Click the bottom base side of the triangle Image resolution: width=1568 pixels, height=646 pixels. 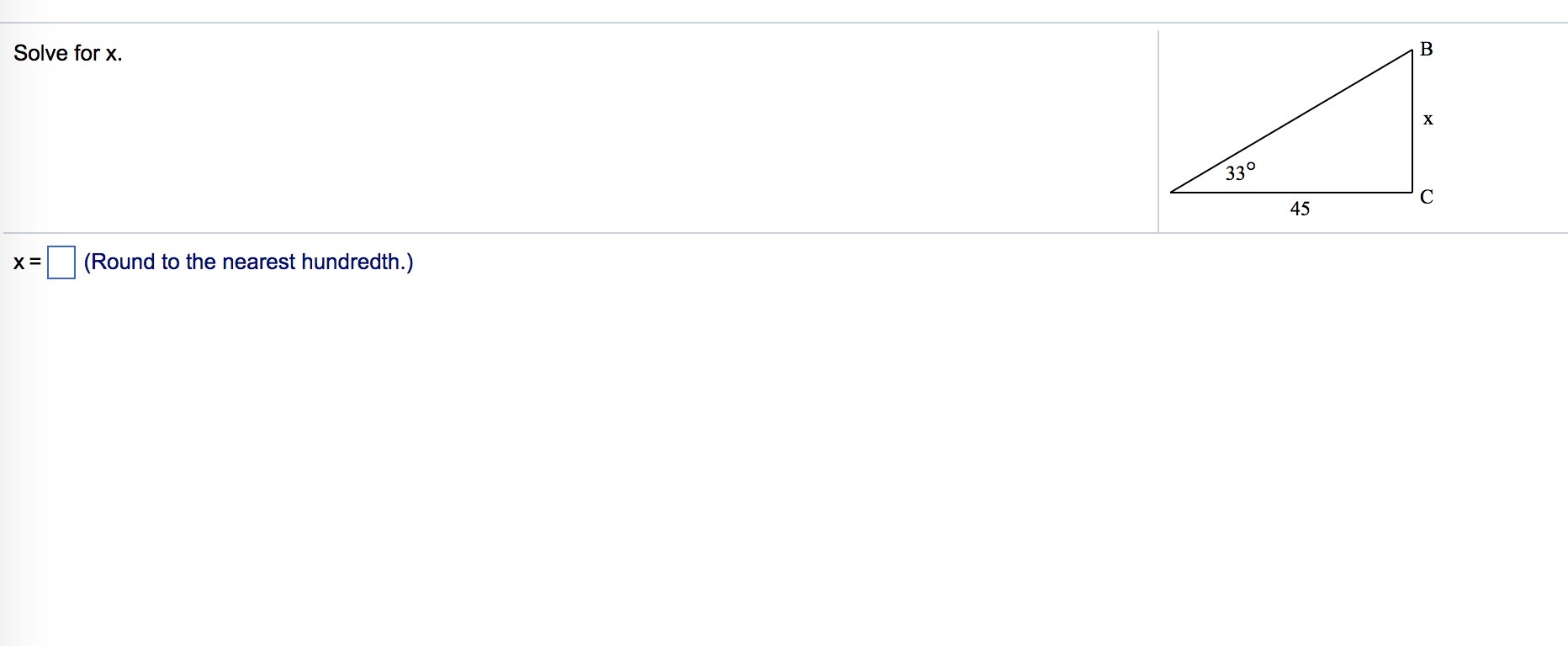pyautogui.click(x=1291, y=192)
